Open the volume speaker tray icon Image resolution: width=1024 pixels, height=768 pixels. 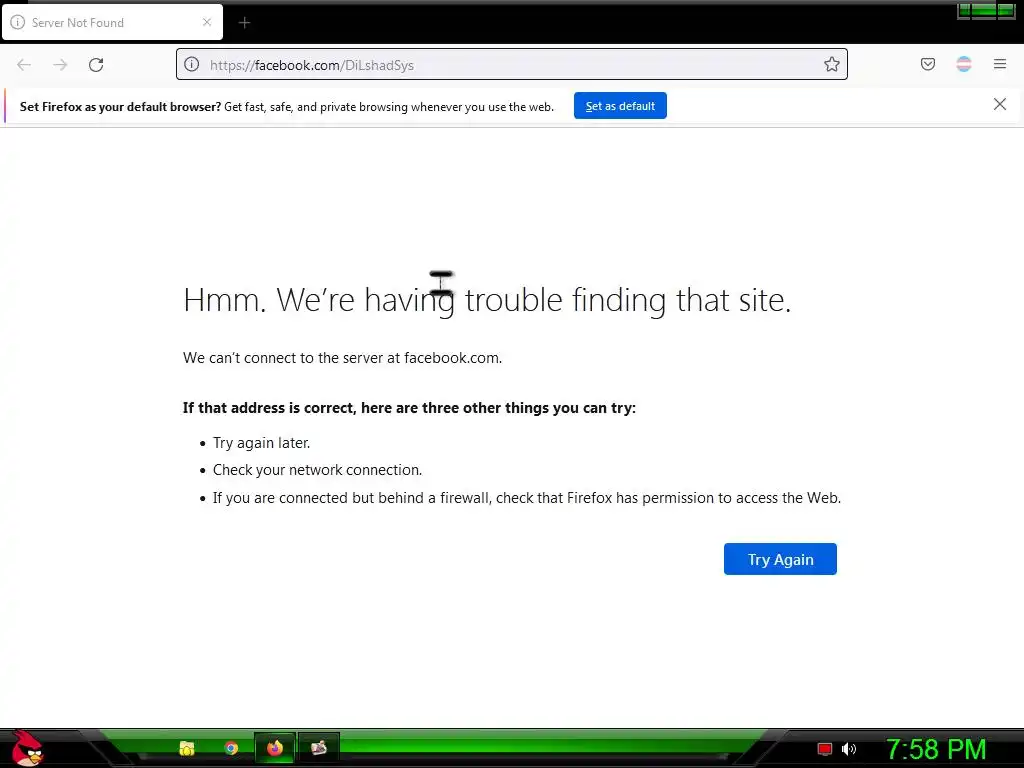click(849, 749)
